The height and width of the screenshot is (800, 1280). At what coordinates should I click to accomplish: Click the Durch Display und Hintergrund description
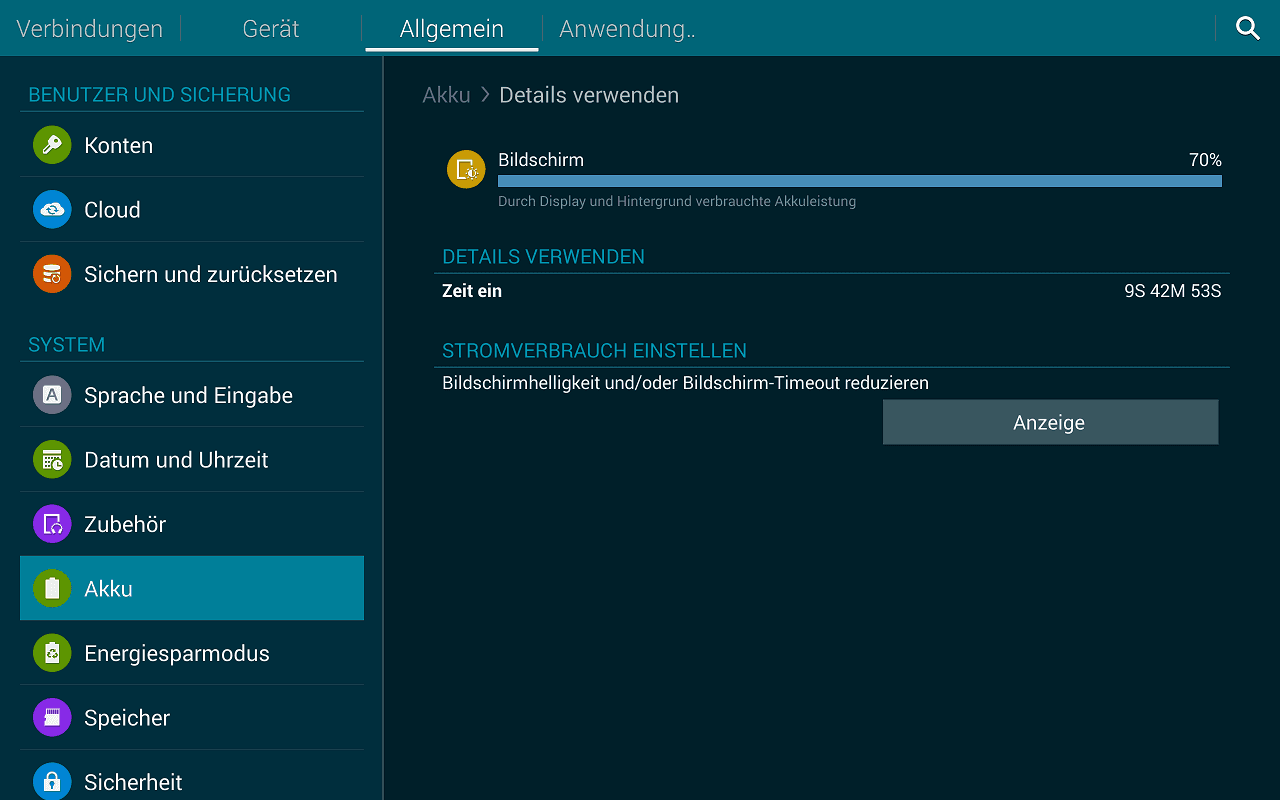coord(677,201)
